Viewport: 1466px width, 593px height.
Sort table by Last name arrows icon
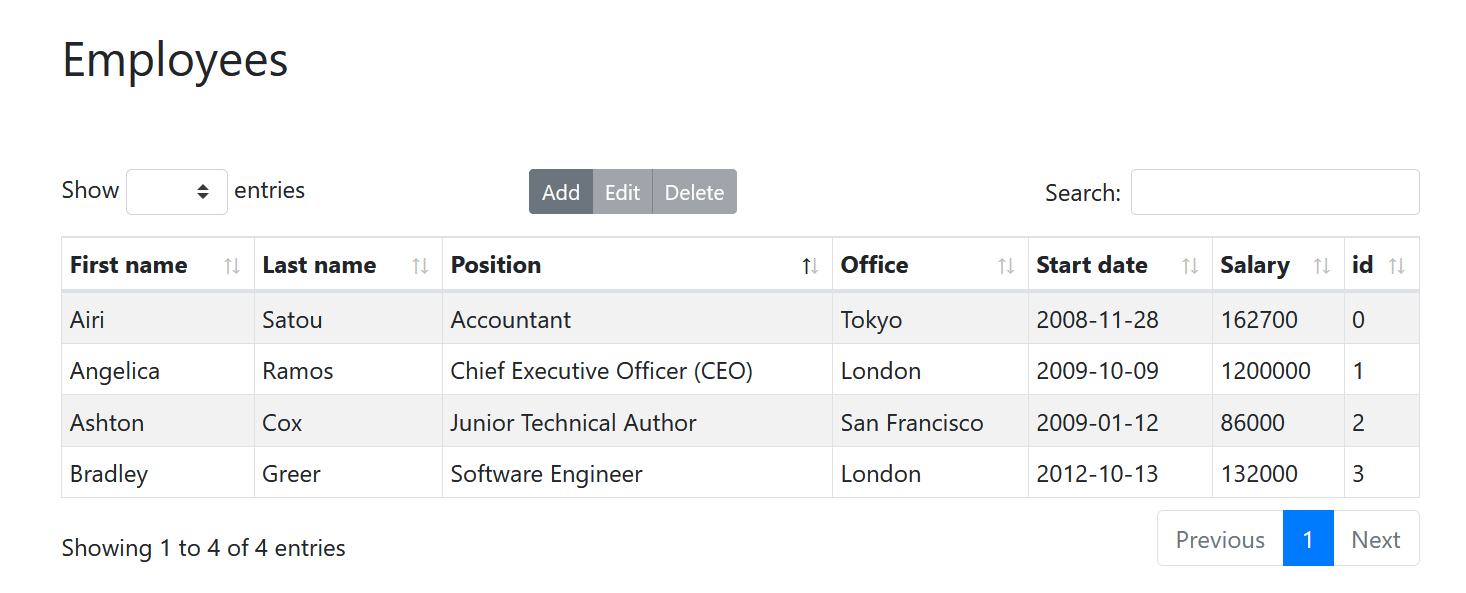click(420, 266)
